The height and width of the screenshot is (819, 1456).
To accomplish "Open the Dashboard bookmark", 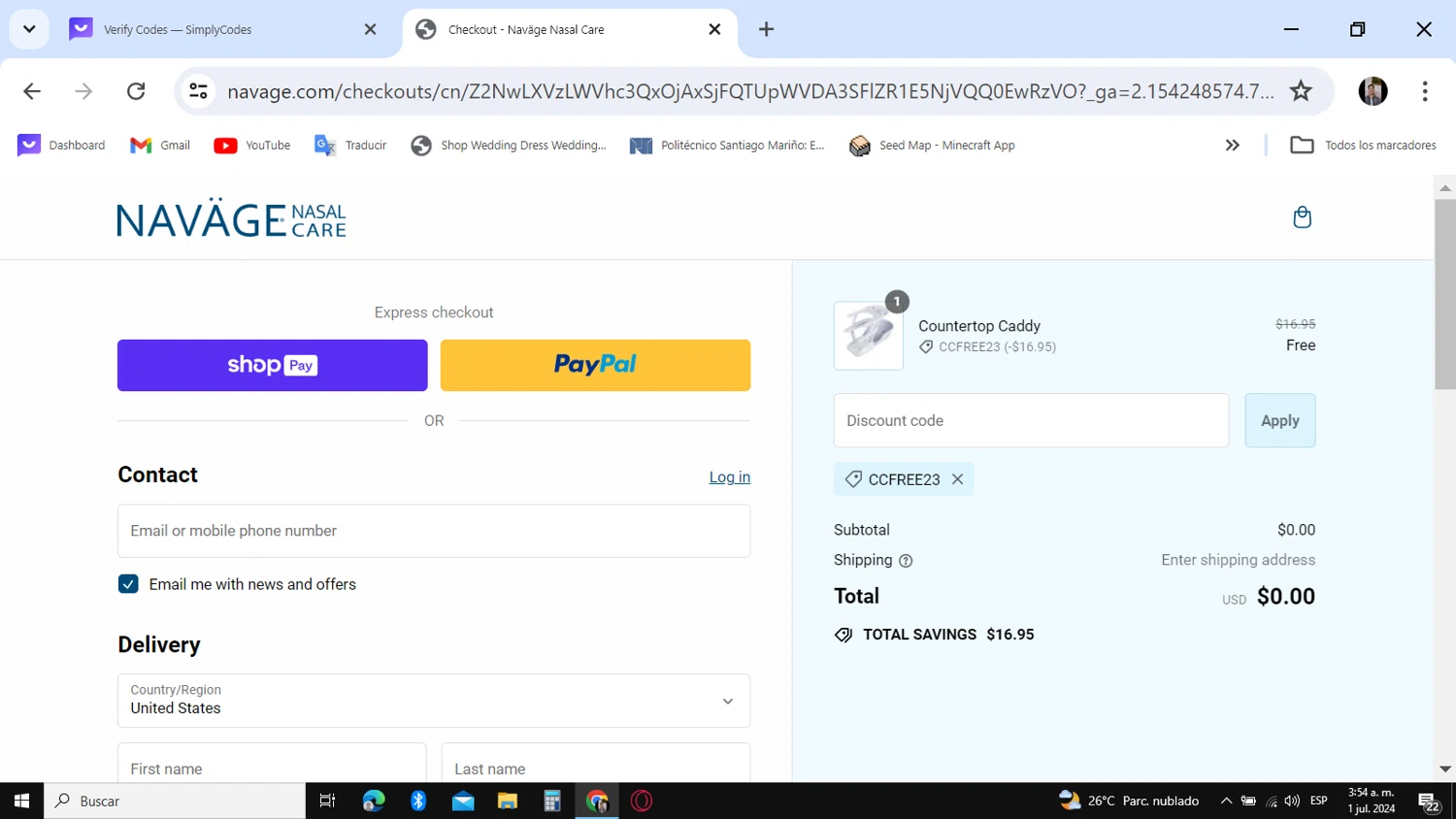I will [61, 146].
